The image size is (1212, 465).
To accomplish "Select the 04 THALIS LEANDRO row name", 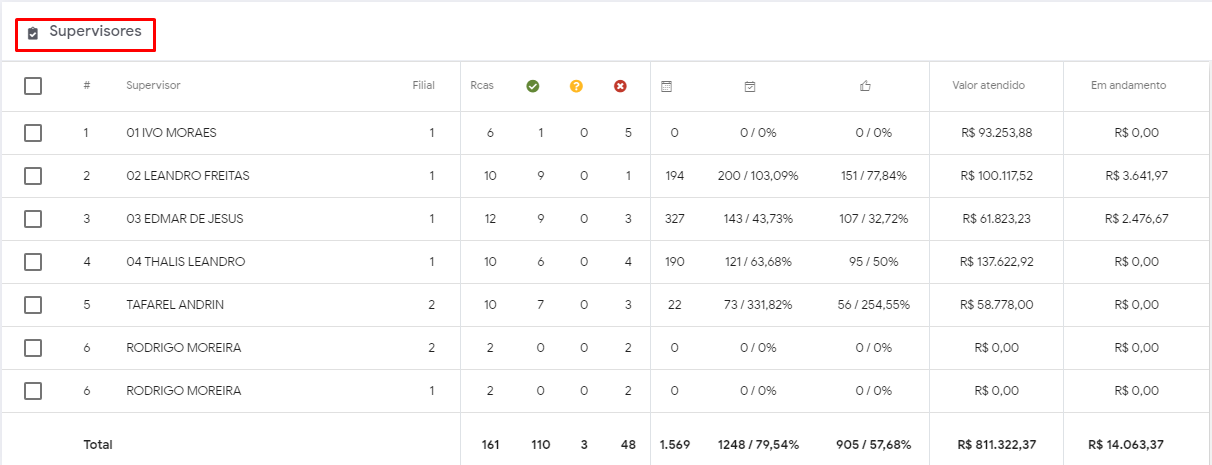I will click(185, 262).
